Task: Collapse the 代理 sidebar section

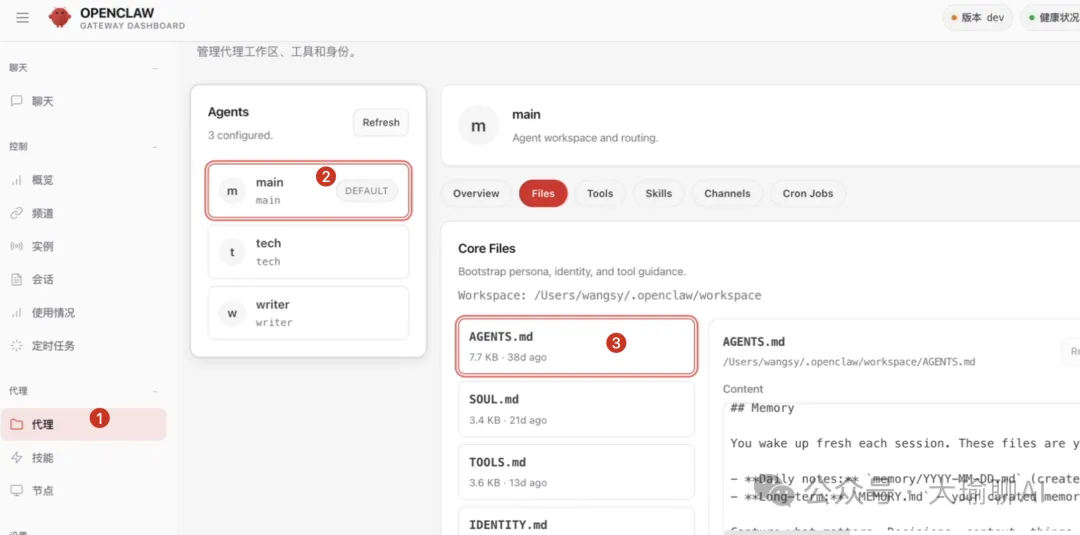Action: point(155,391)
